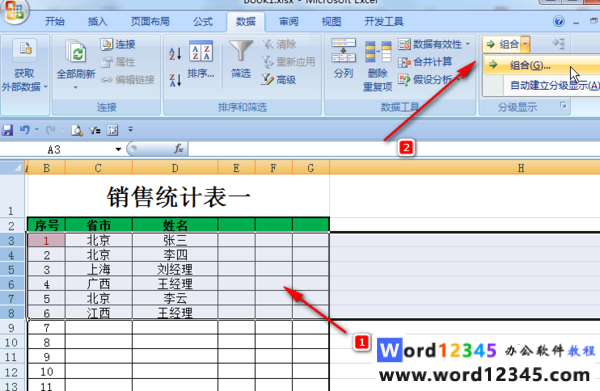
Task: Click the Undo arrow icon
Action: [x=25, y=130]
